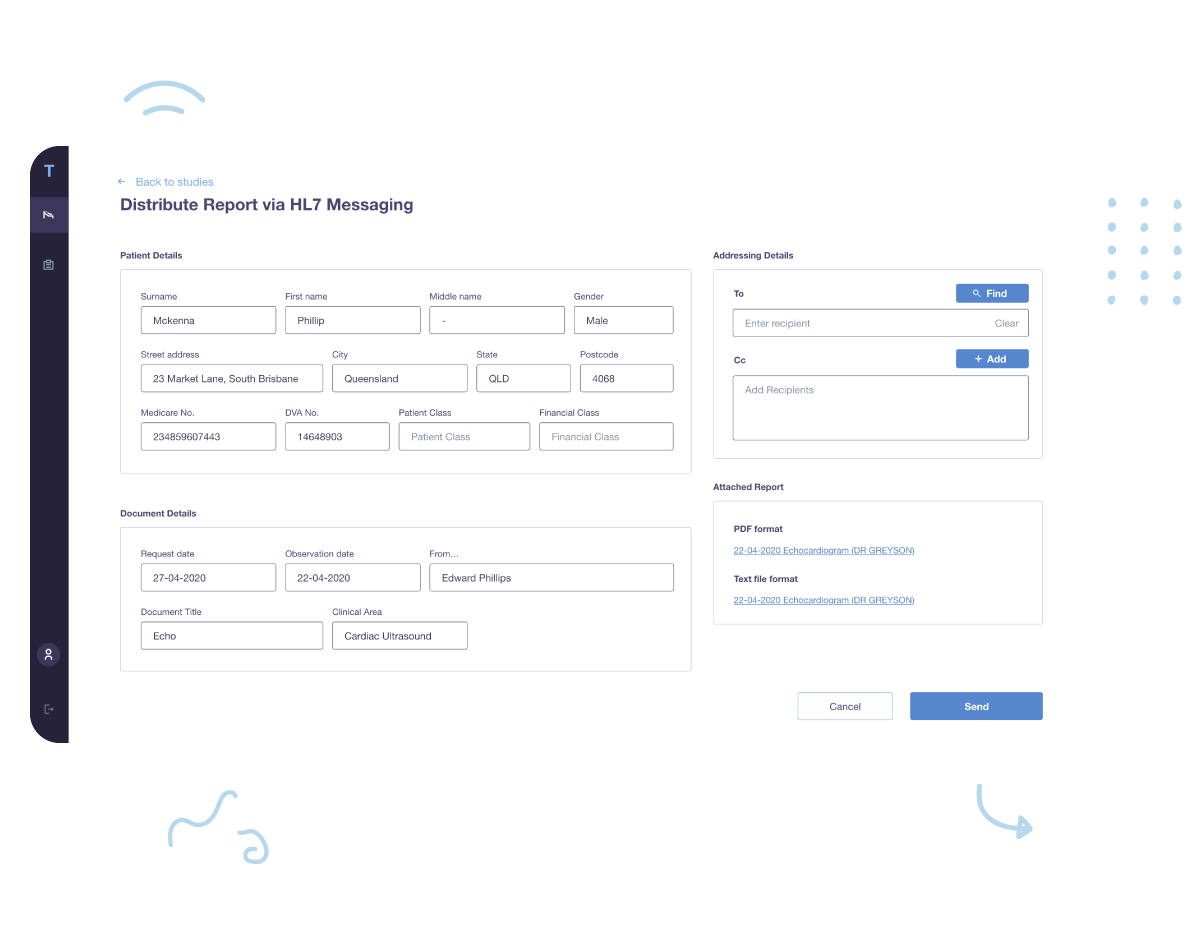Click the Cancel button
The image size is (1200, 952).
click(845, 706)
